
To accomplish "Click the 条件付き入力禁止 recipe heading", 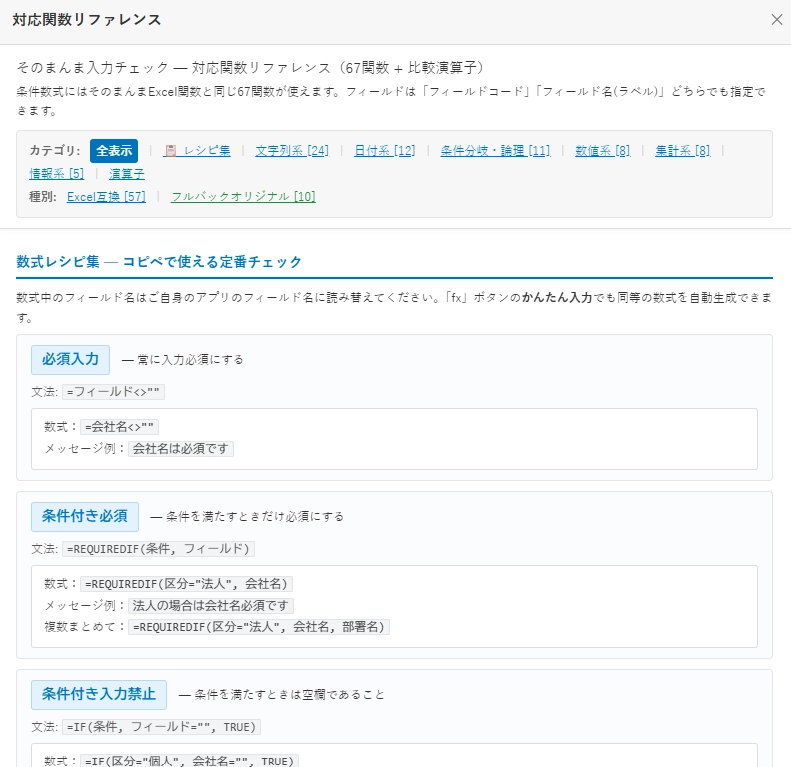I will (99, 695).
